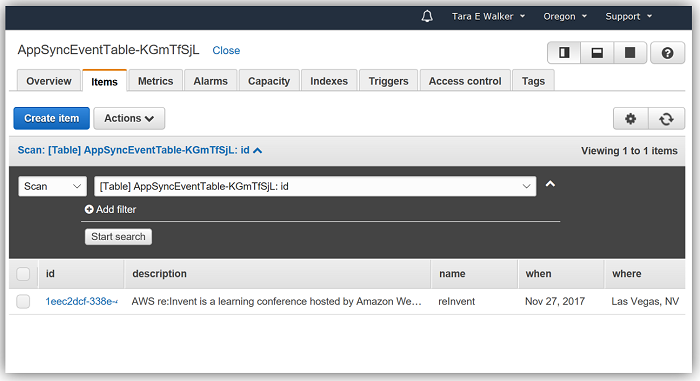700x381 pixels.
Task: Switch to bottom panel layout icon
Action: pos(597,53)
